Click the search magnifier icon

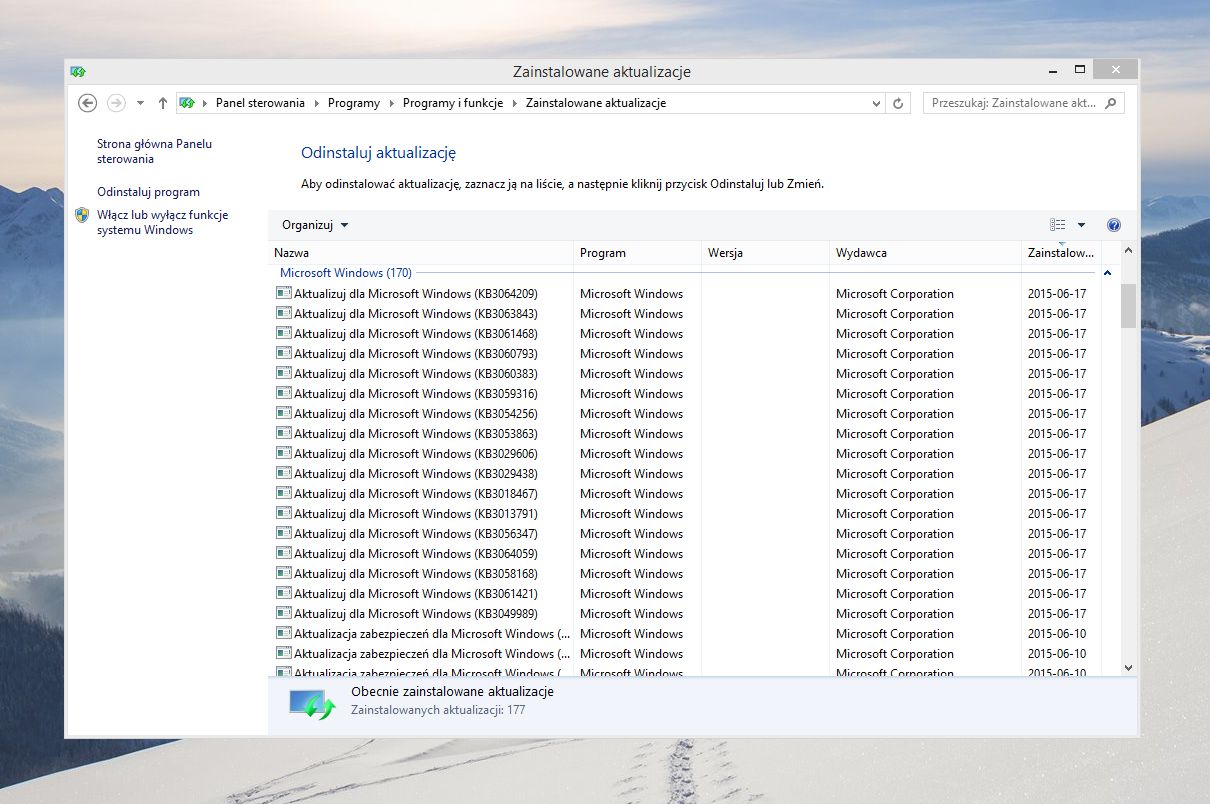[x=1112, y=102]
